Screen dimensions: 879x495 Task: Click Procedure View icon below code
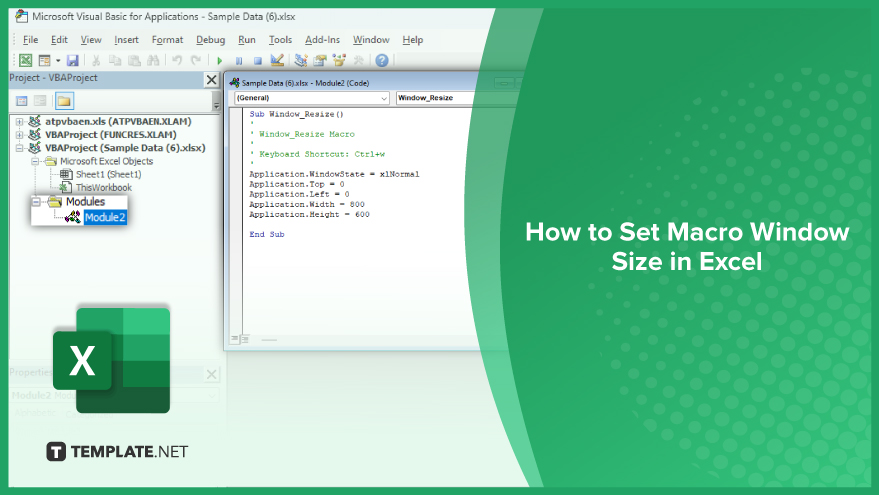click(235, 339)
